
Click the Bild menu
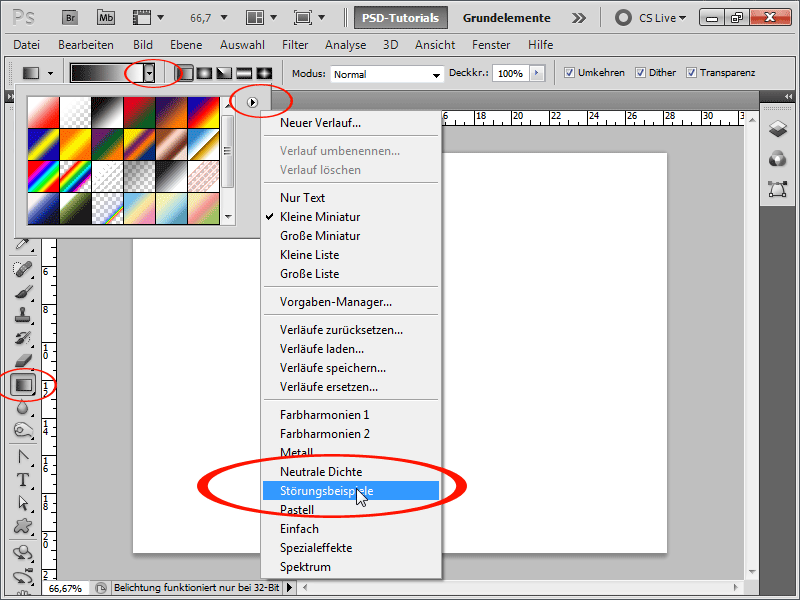[143, 45]
